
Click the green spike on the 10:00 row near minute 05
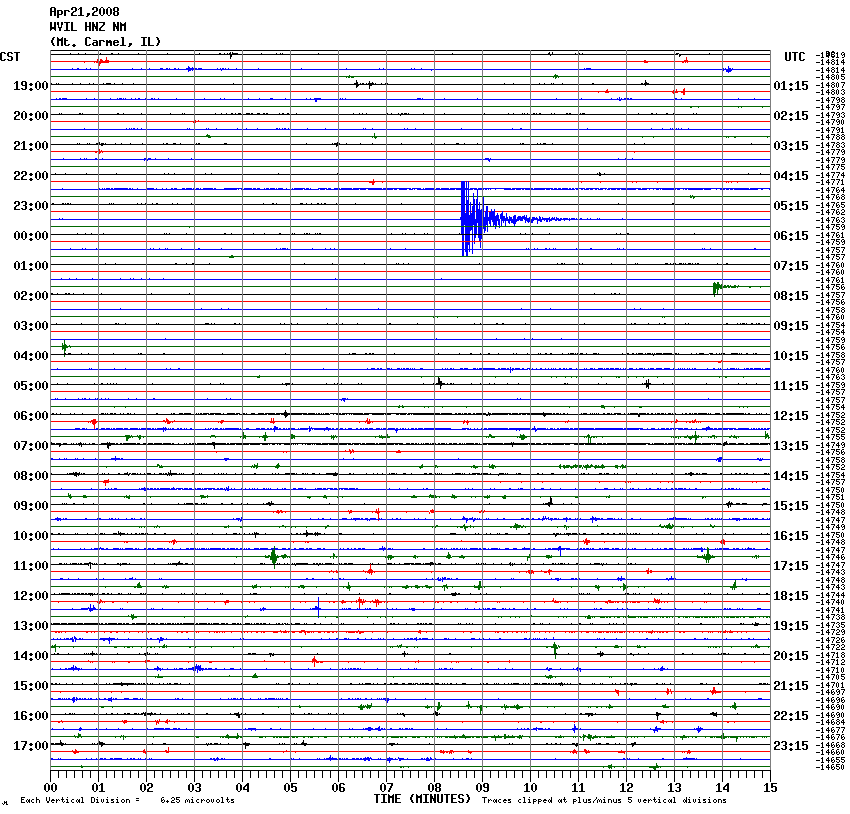point(275,557)
